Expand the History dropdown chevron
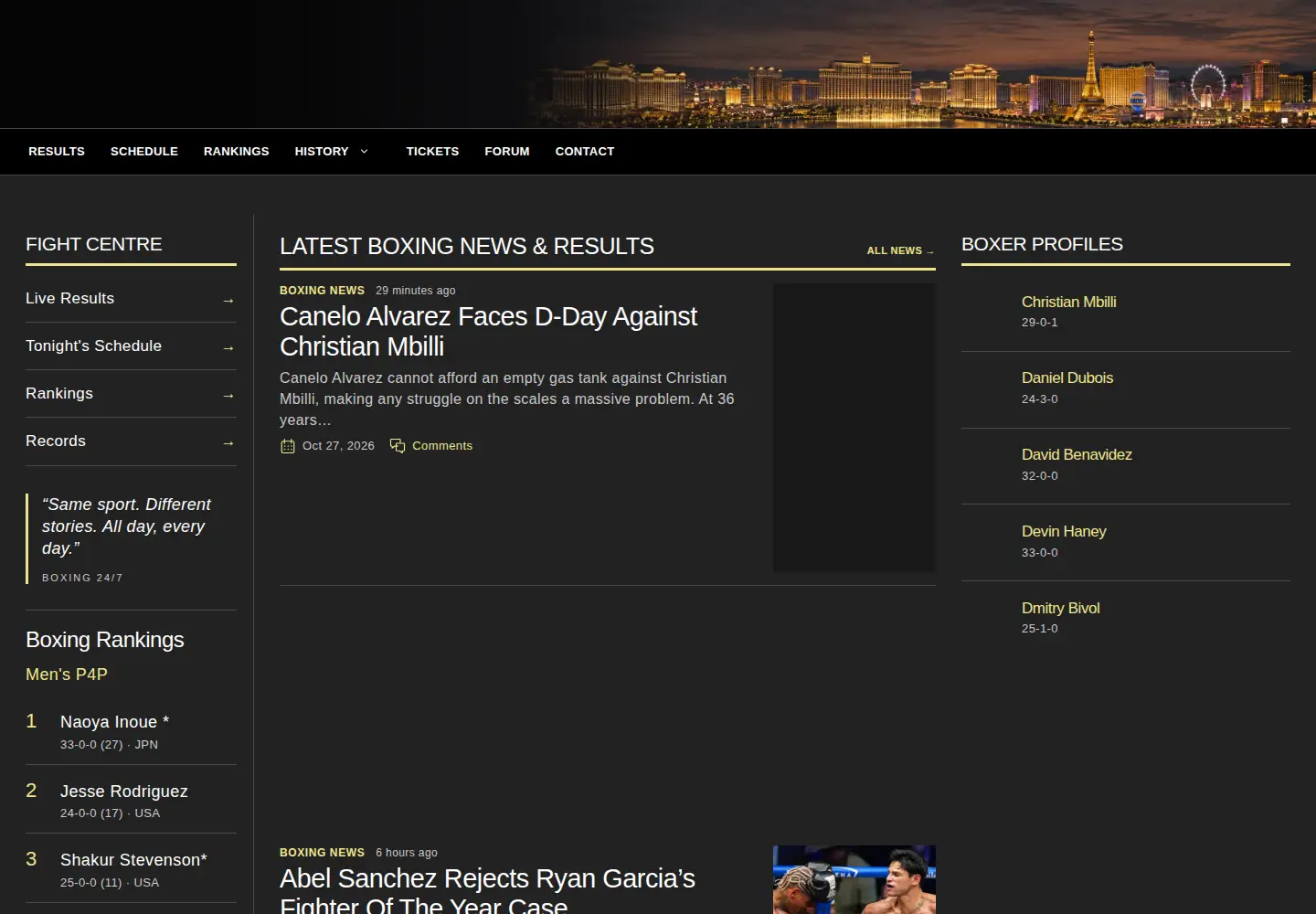Image resolution: width=1316 pixels, height=914 pixels. tap(364, 152)
